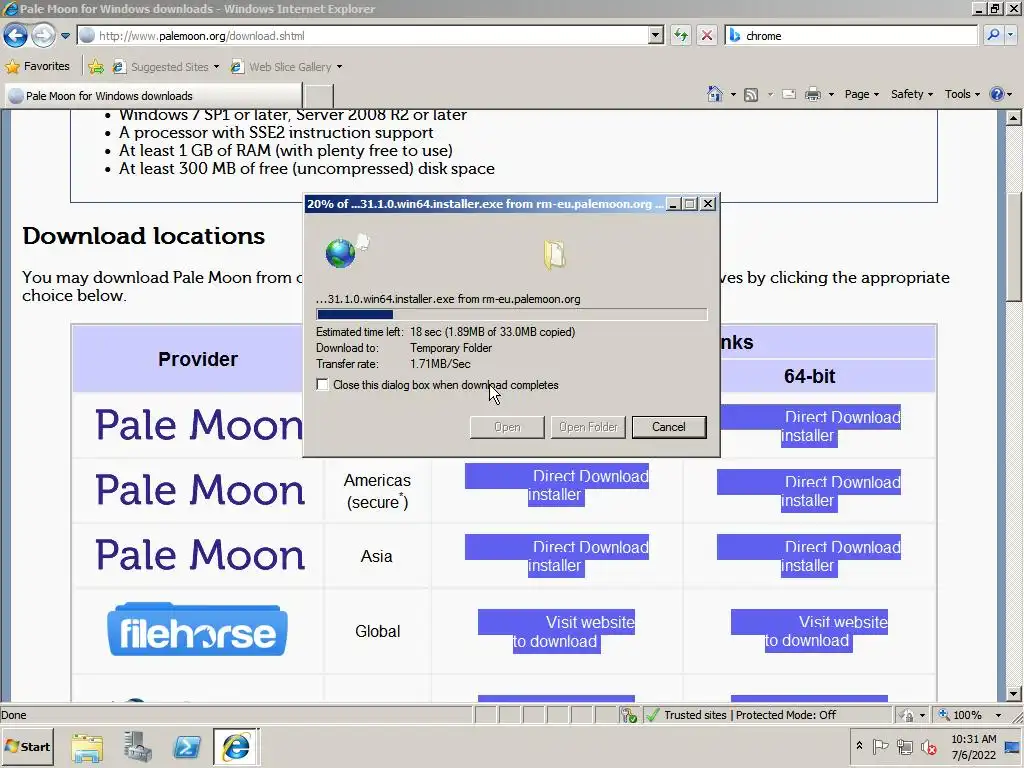Click Global 32-bit Visit website to download
The image size is (1024, 768).
(x=556, y=632)
